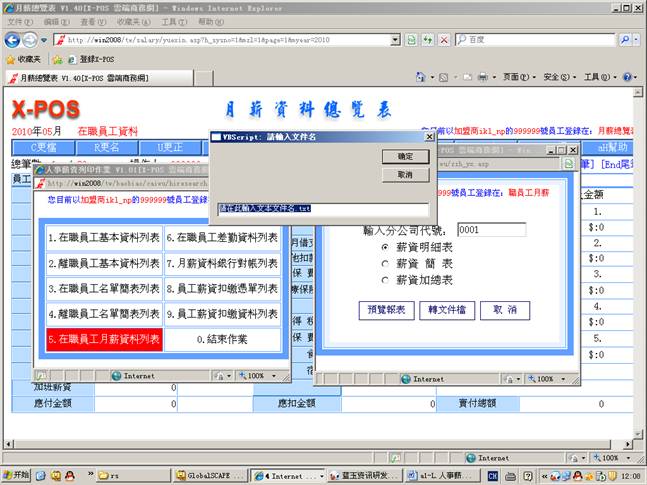Click the 确定 button in VBScript dialog
This screenshot has width=647, height=485.
click(405, 157)
